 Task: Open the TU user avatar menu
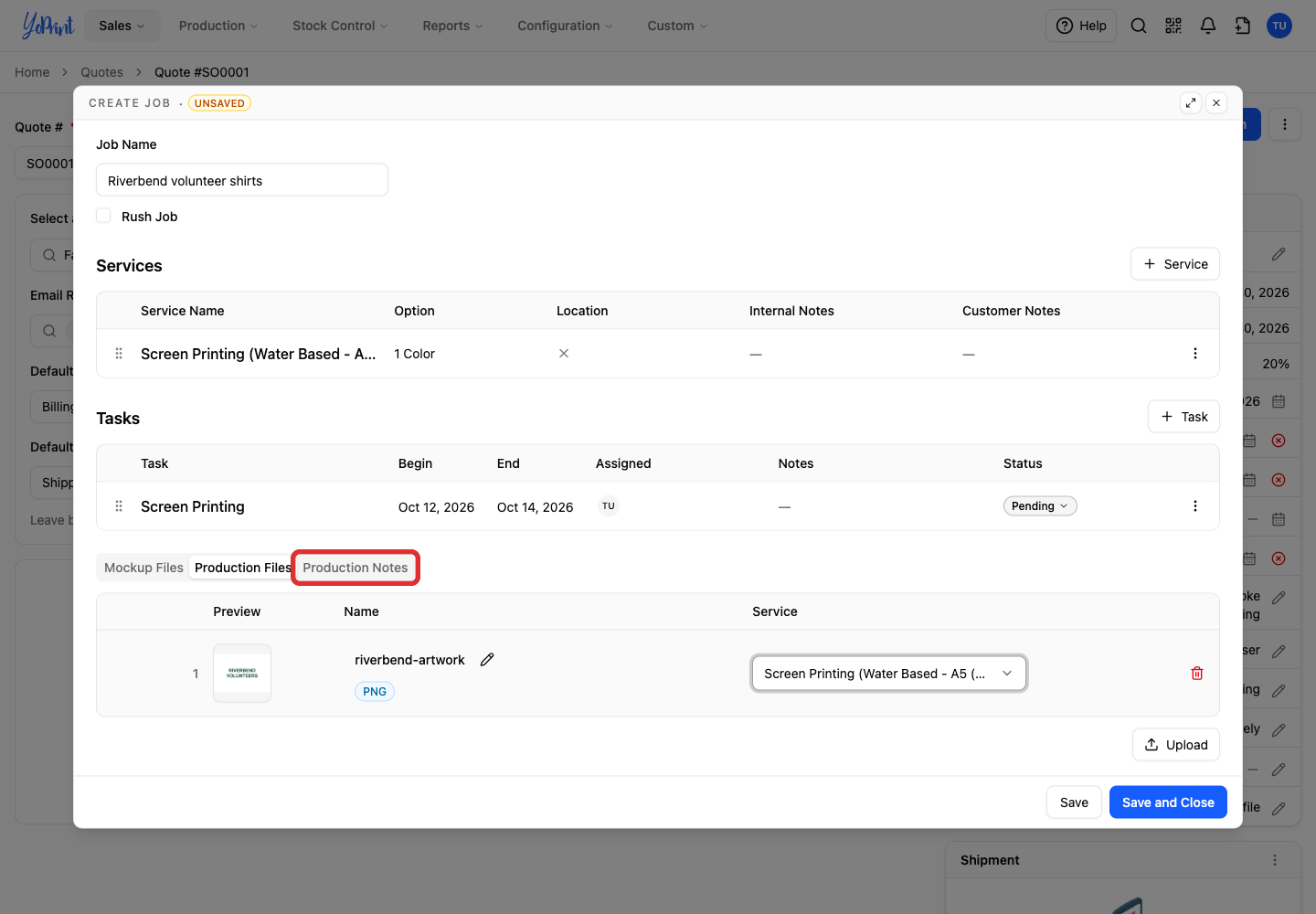(1279, 26)
